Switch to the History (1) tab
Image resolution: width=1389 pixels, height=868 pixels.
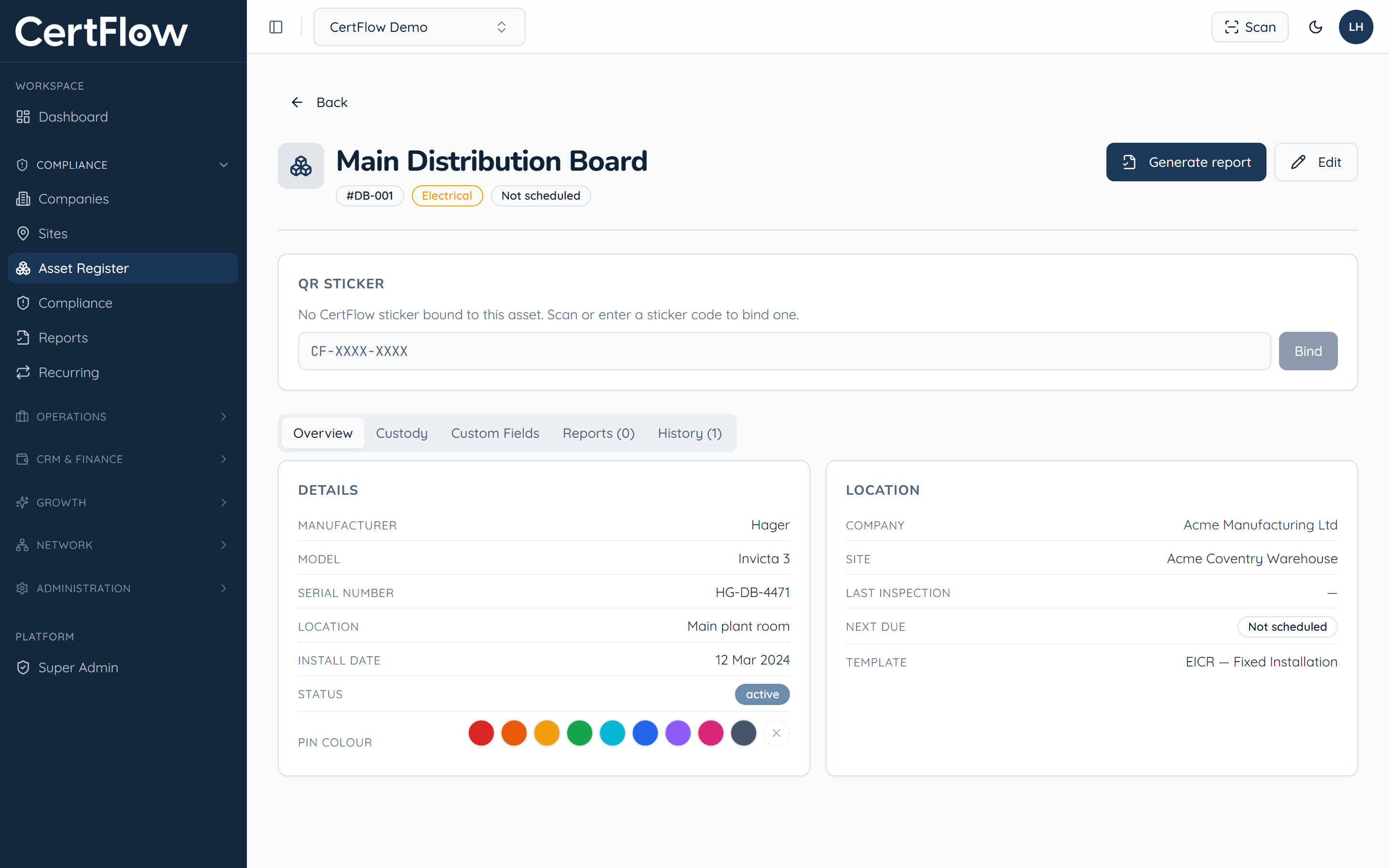coord(689,433)
